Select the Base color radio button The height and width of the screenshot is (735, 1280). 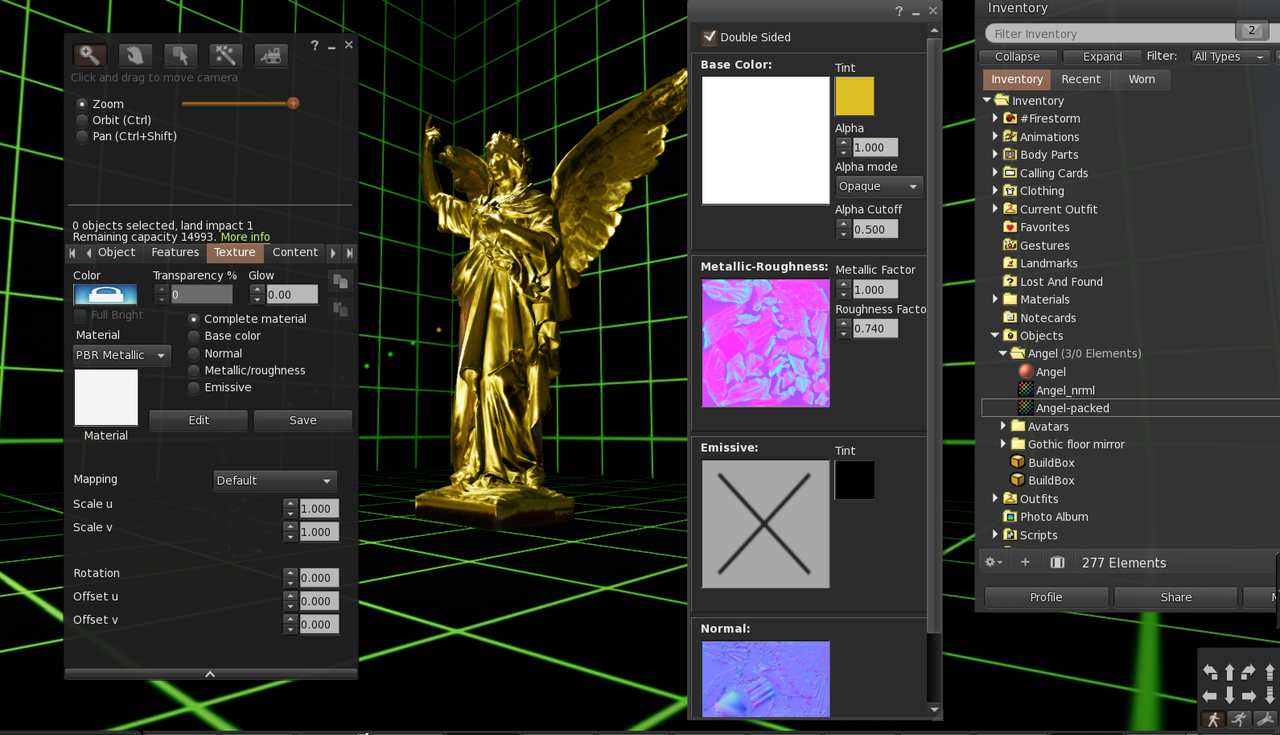194,336
